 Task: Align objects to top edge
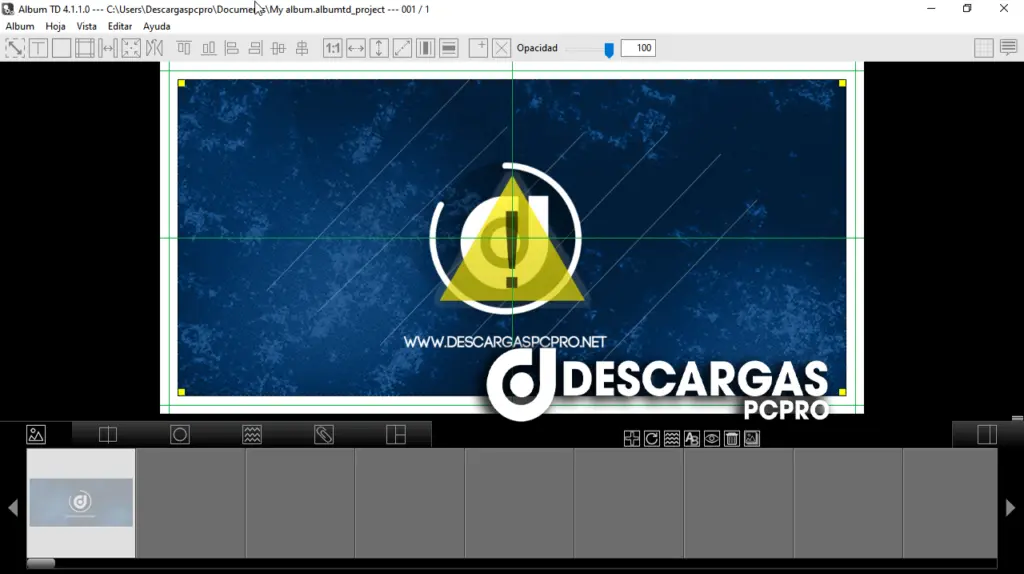pos(184,48)
